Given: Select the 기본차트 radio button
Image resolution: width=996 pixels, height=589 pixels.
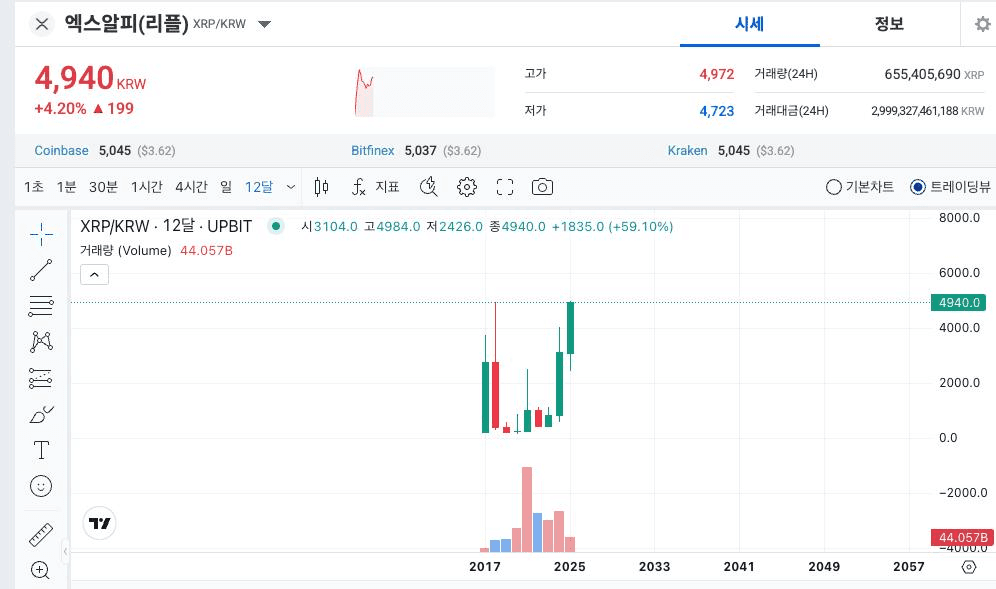Looking at the screenshot, I should pyautogui.click(x=833, y=187).
